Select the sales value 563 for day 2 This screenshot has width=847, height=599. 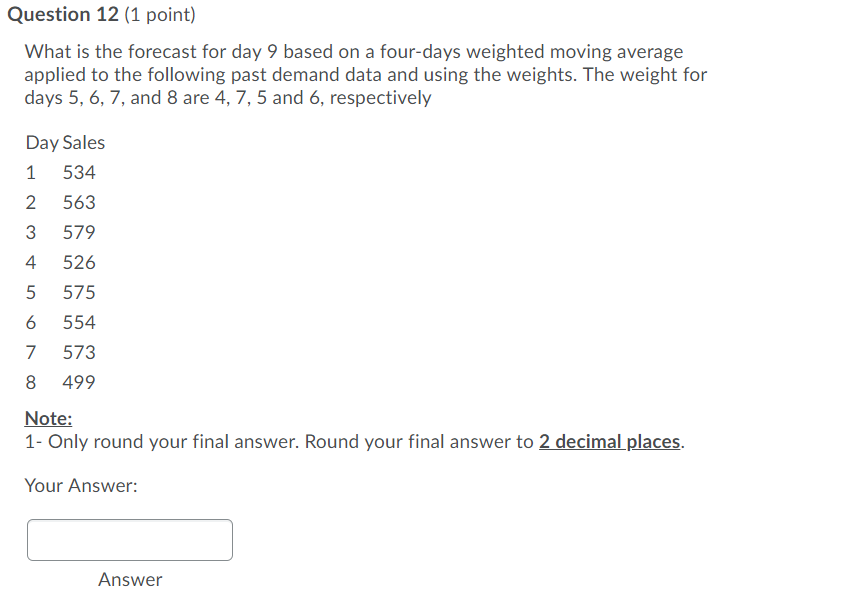pyautogui.click(x=80, y=202)
